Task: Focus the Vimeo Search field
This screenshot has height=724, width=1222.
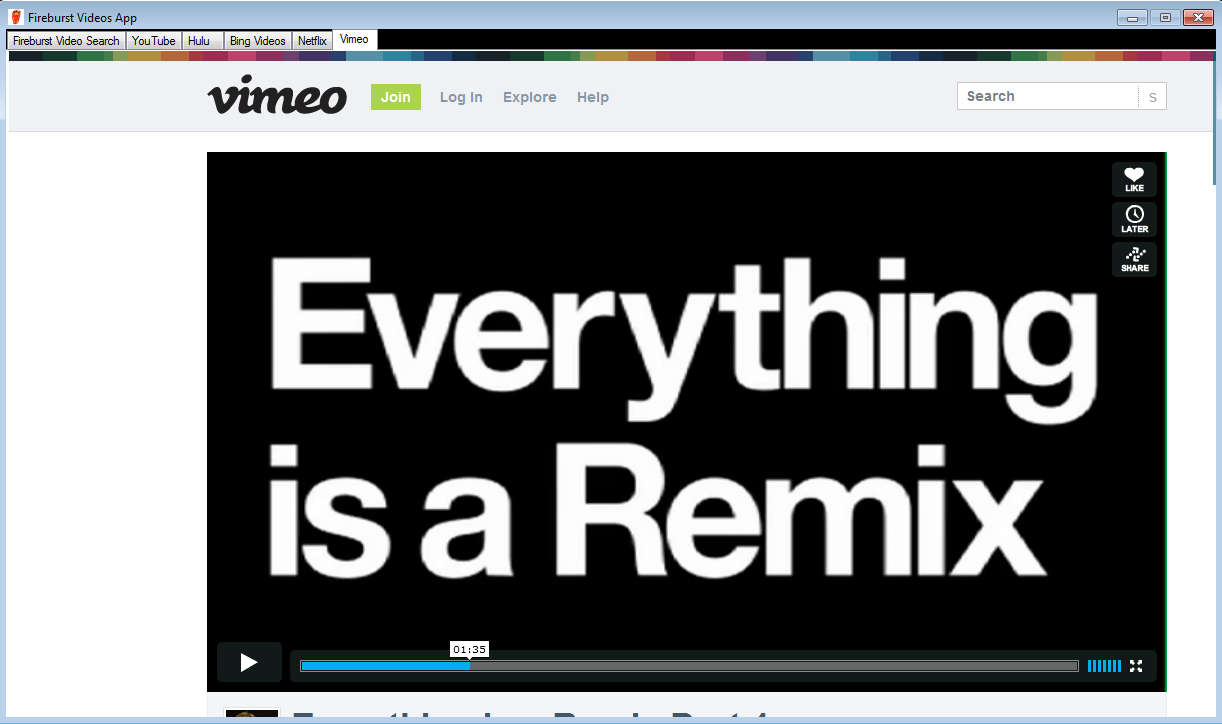Action: click(1047, 96)
